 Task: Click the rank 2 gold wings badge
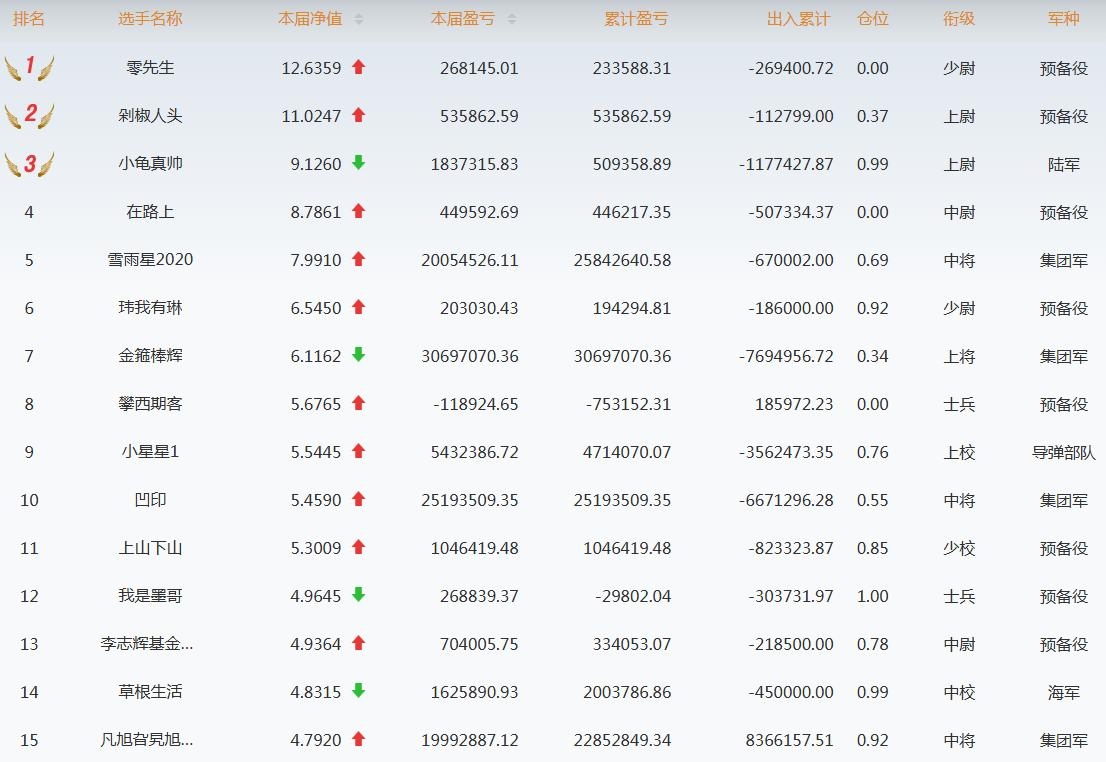[x=29, y=116]
